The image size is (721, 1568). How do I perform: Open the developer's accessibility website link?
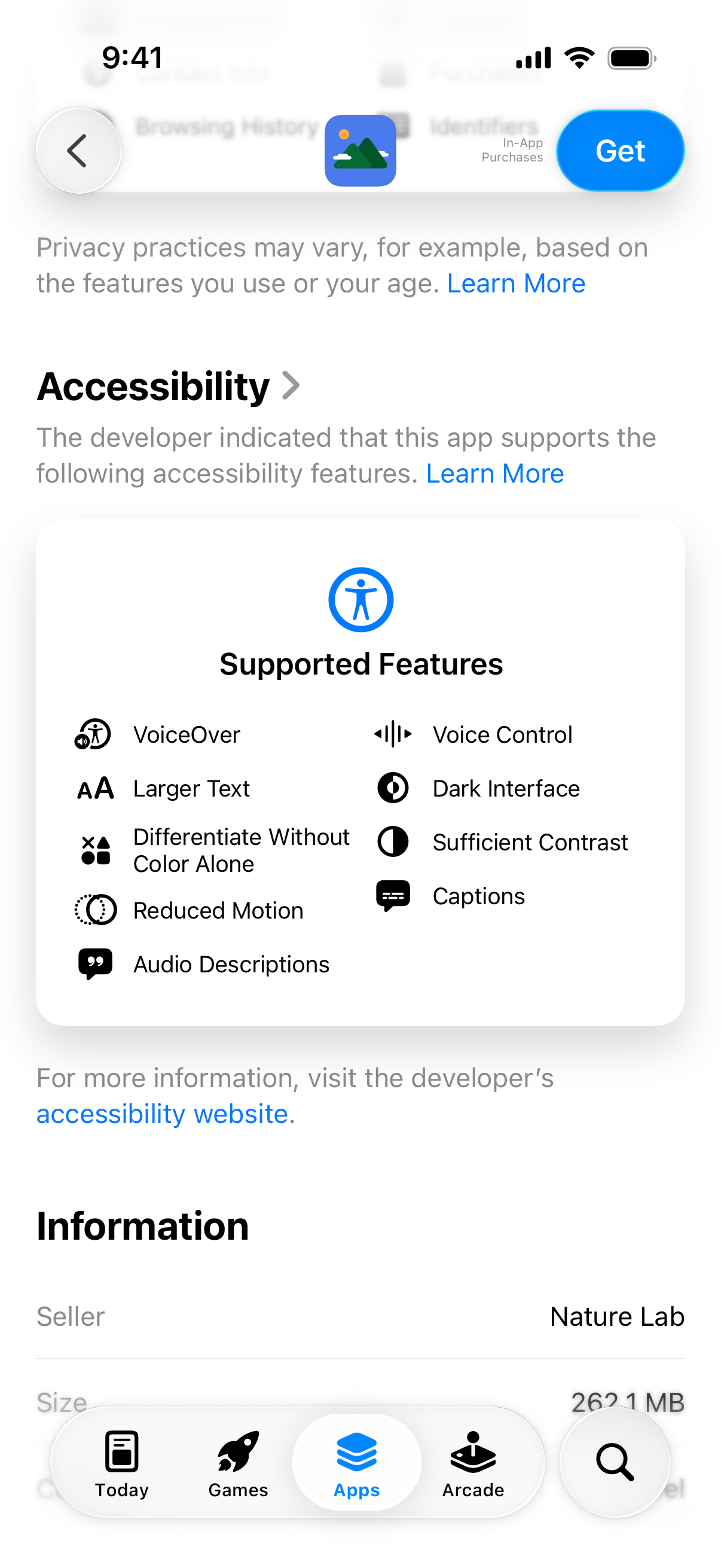pos(163,1114)
